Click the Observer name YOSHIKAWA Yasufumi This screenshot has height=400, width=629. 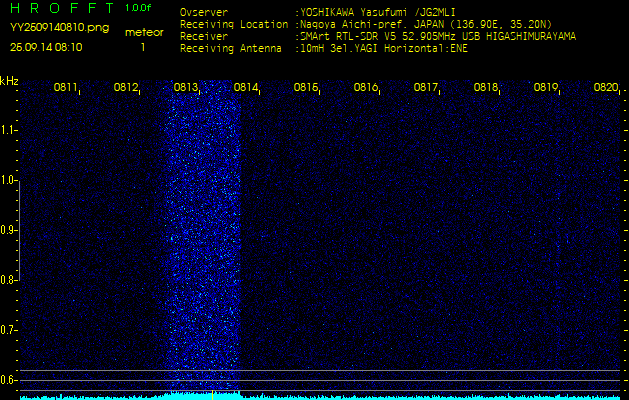374,13
